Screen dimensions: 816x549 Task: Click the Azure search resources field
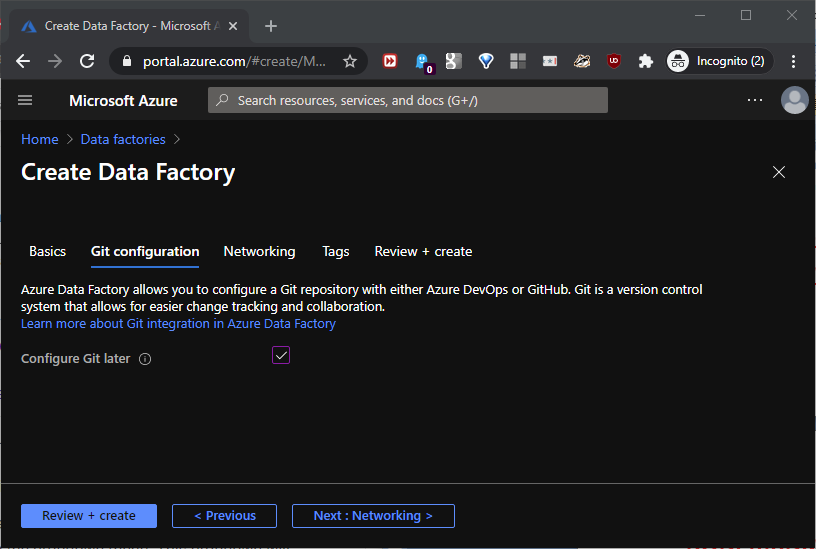pos(408,100)
